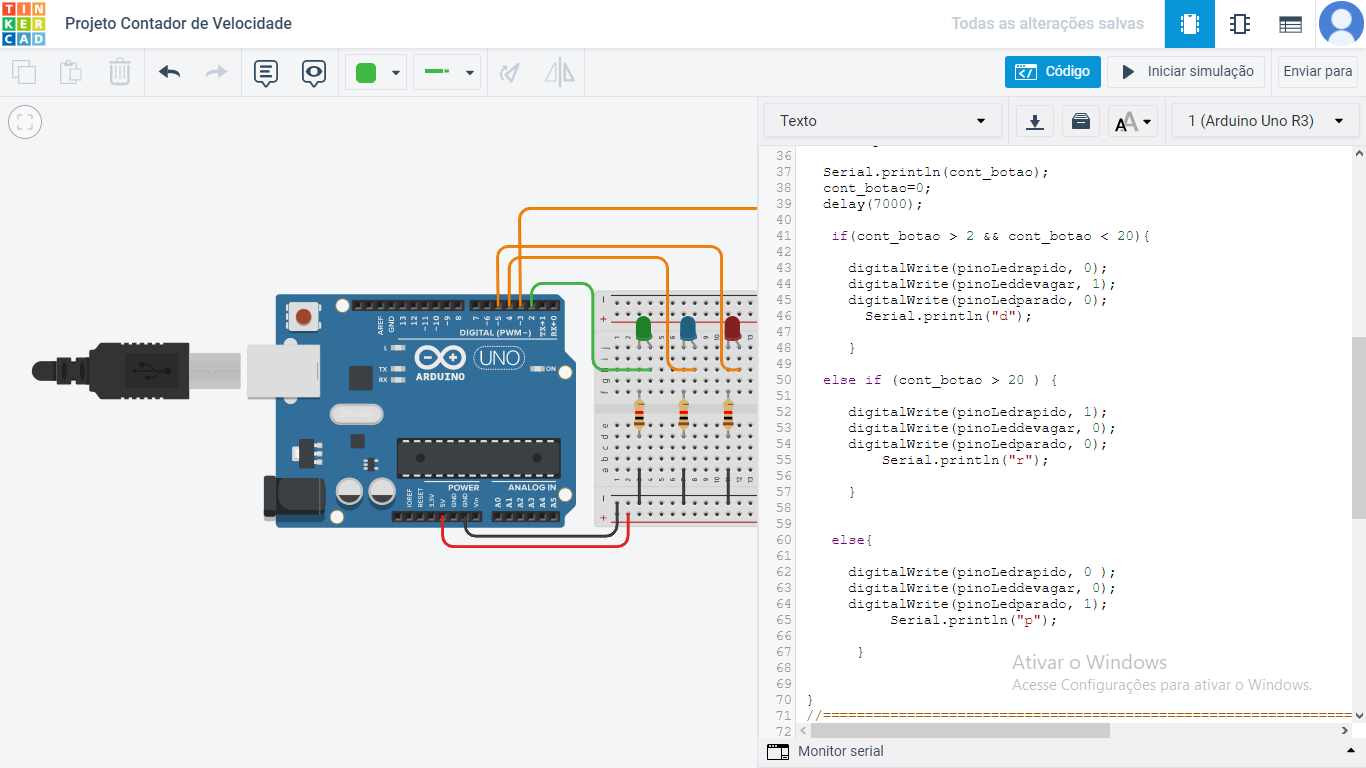This screenshot has height=768, width=1366.
Task: Open the wire type dropdown
Action: click(447, 72)
